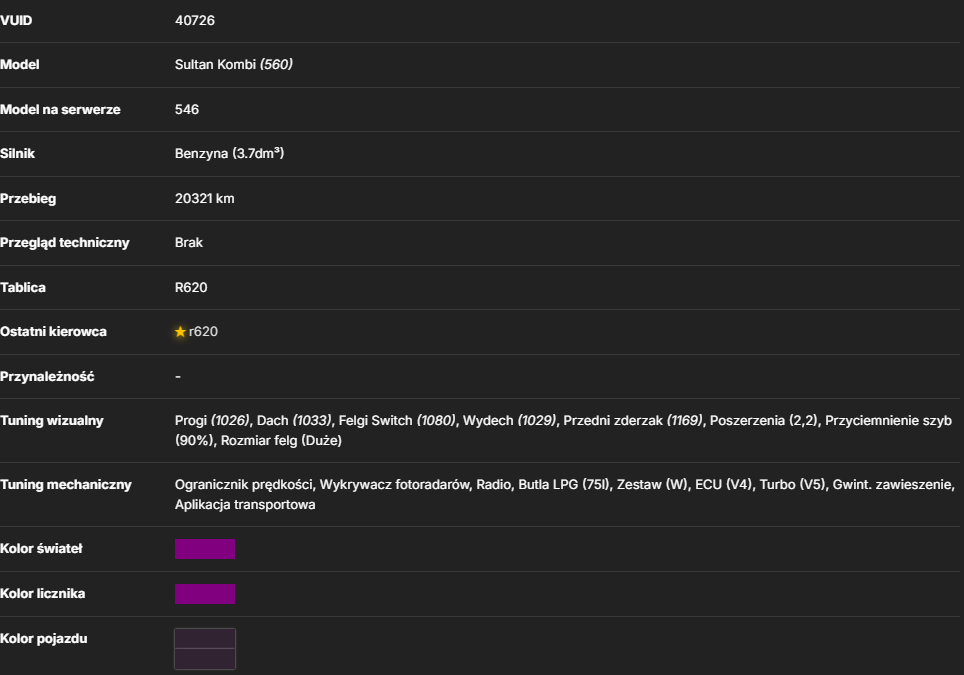Click the Benzyna (3.7dm³) engine value
964x675 pixels.
(x=229, y=154)
